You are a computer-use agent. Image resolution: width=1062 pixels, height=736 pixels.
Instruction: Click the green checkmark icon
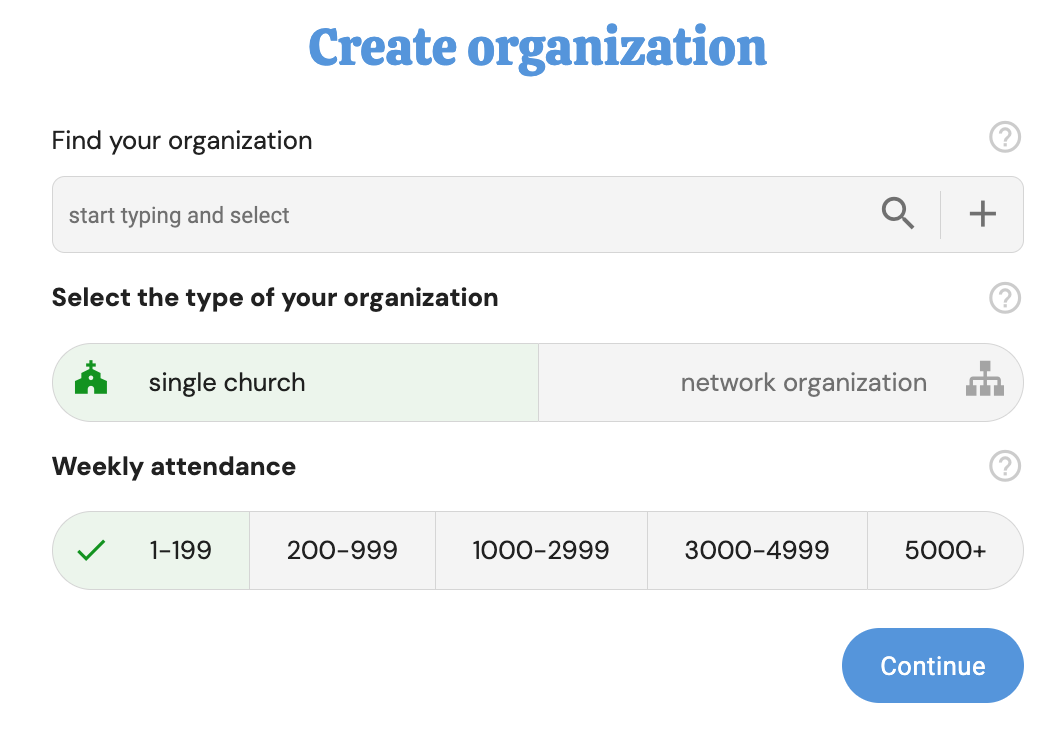tap(91, 550)
